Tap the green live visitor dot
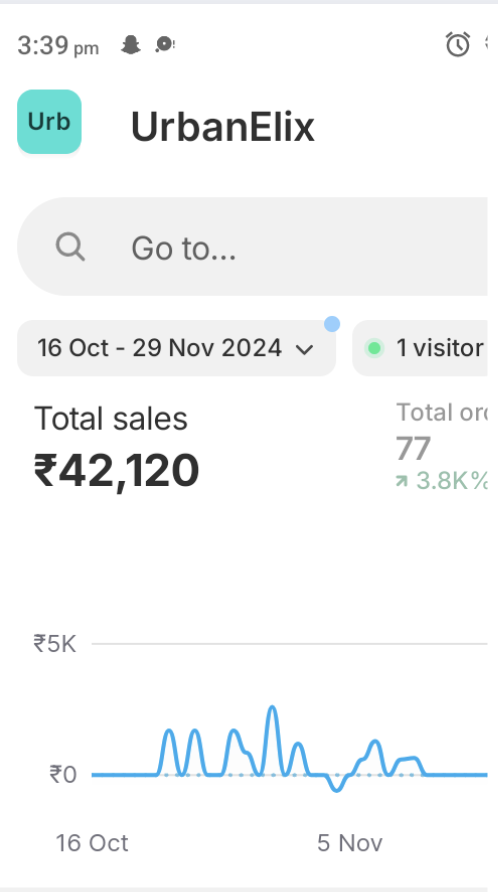This screenshot has height=892, width=498. pos(374,348)
